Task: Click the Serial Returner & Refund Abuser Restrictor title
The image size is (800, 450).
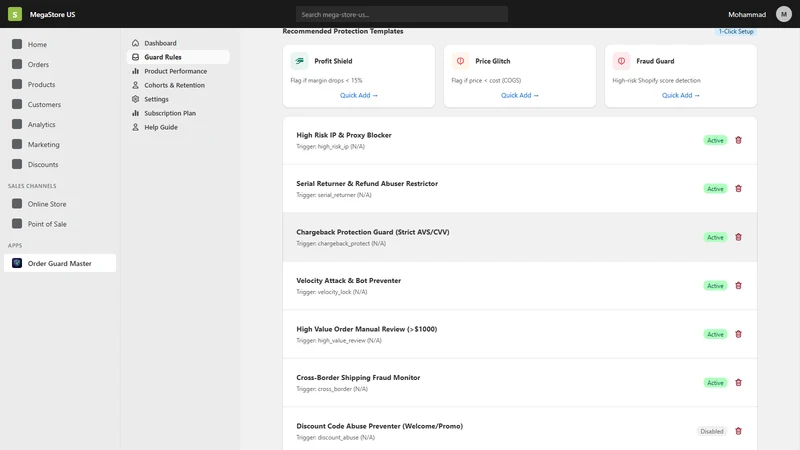Action: tap(367, 184)
